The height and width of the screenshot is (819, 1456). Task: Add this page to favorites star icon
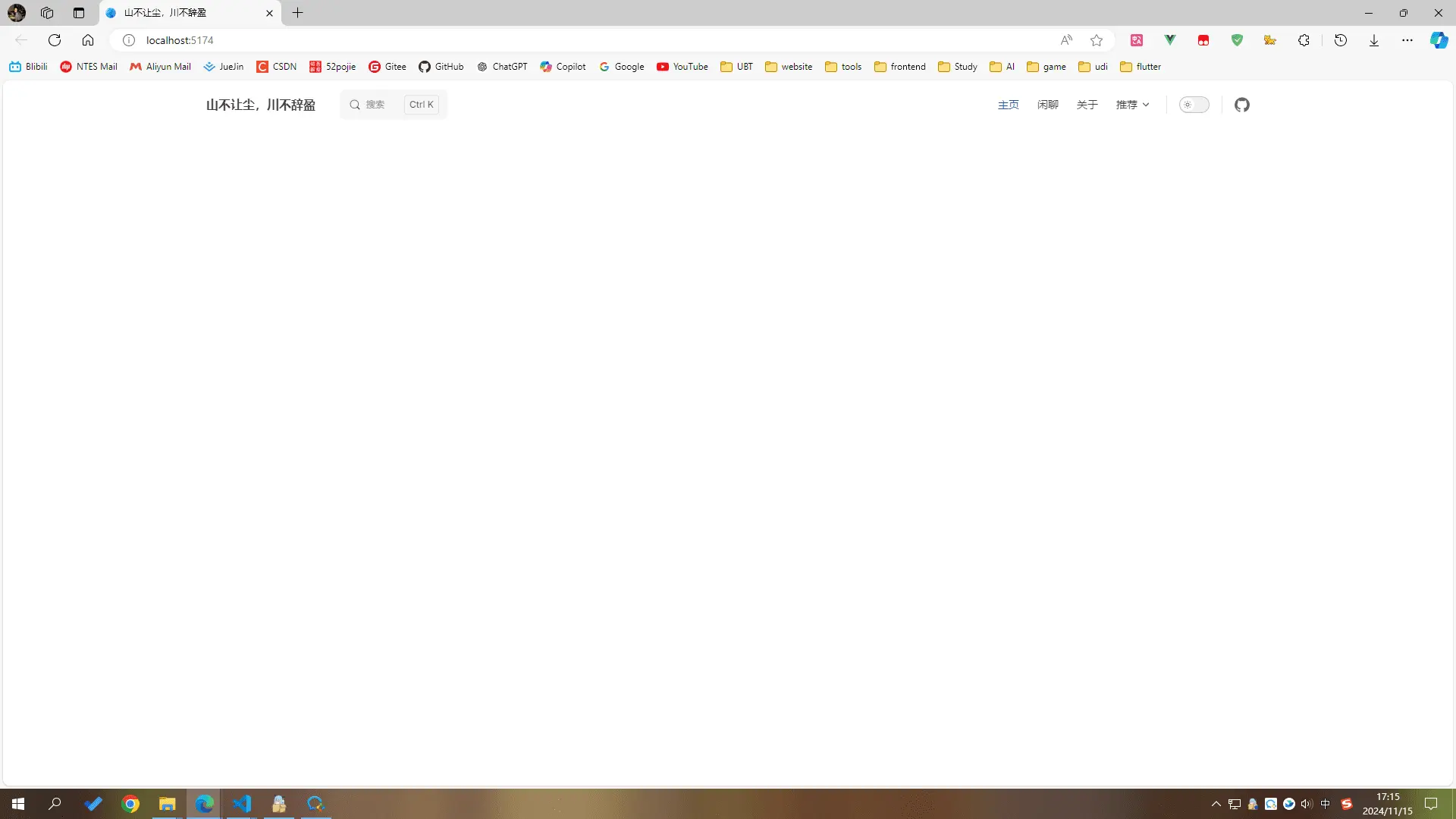[x=1097, y=40]
